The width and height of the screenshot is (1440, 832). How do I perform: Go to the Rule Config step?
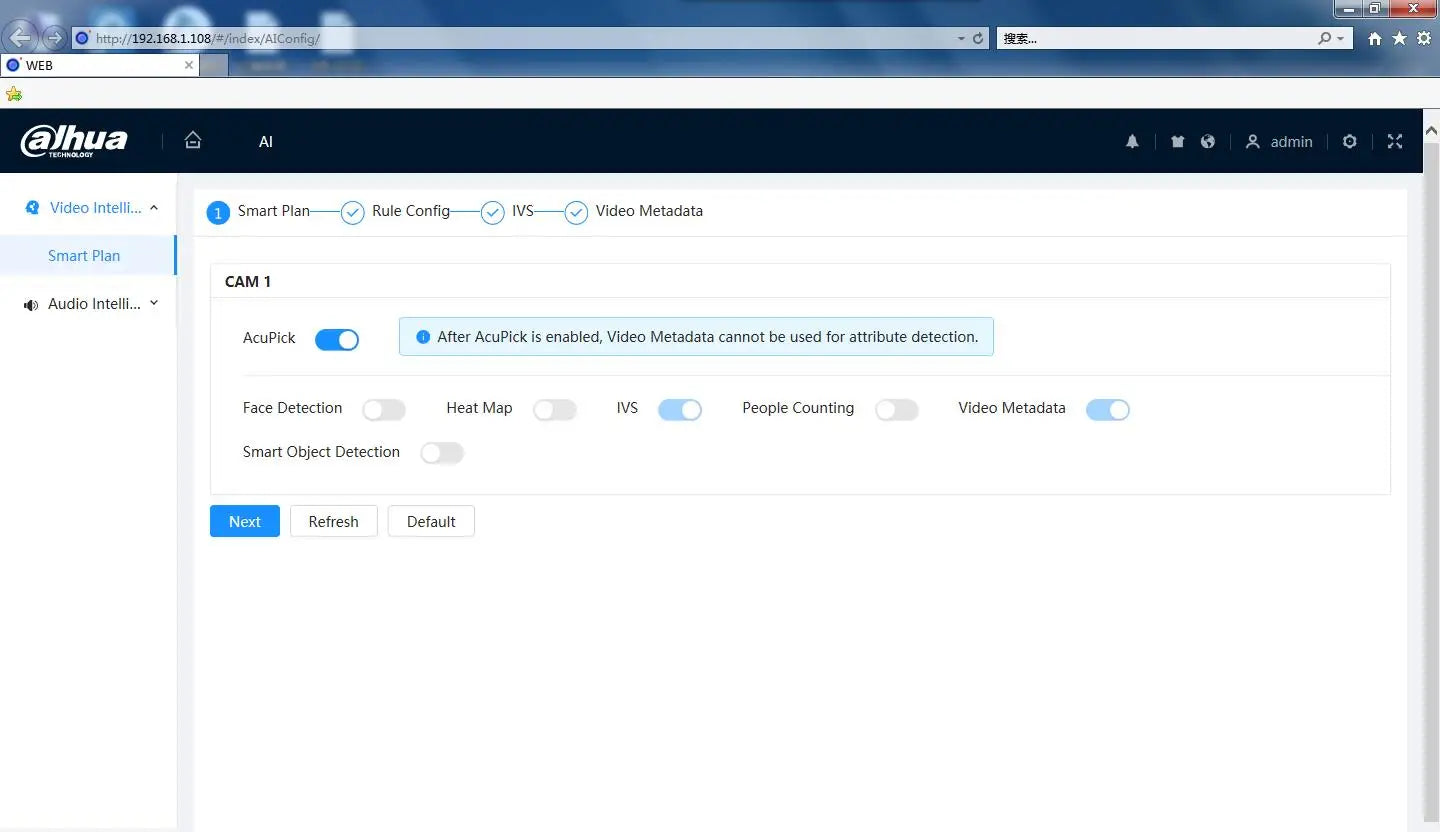pyautogui.click(x=410, y=211)
